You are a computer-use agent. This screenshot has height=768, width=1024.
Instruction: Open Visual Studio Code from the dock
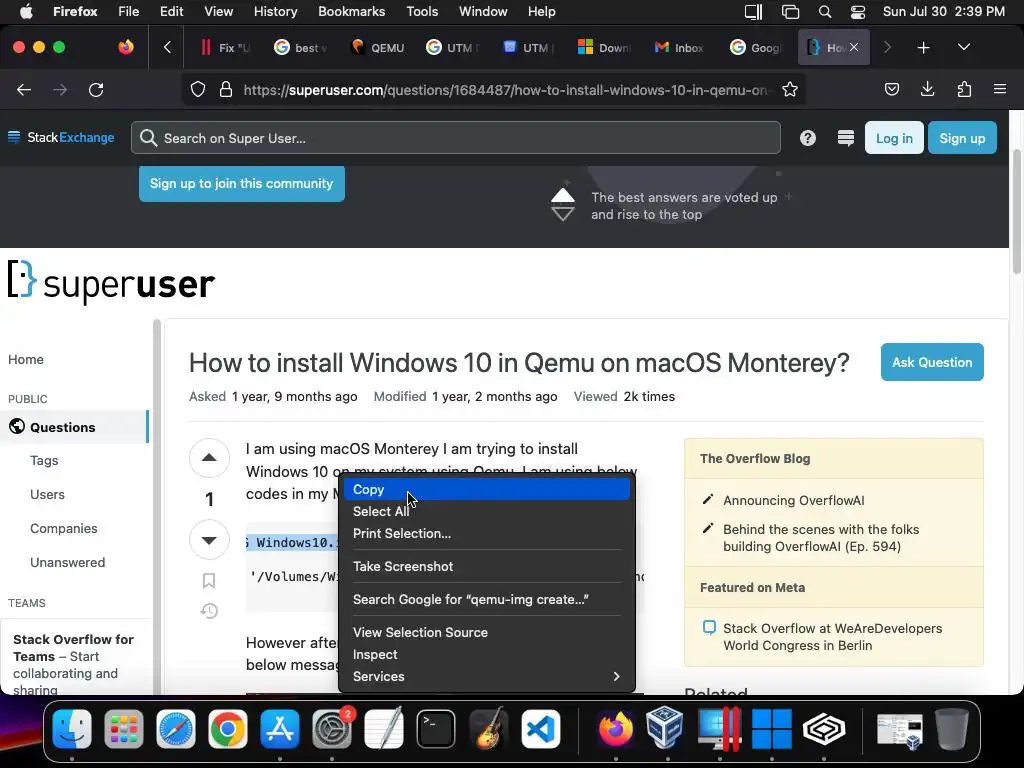(x=540, y=729)
